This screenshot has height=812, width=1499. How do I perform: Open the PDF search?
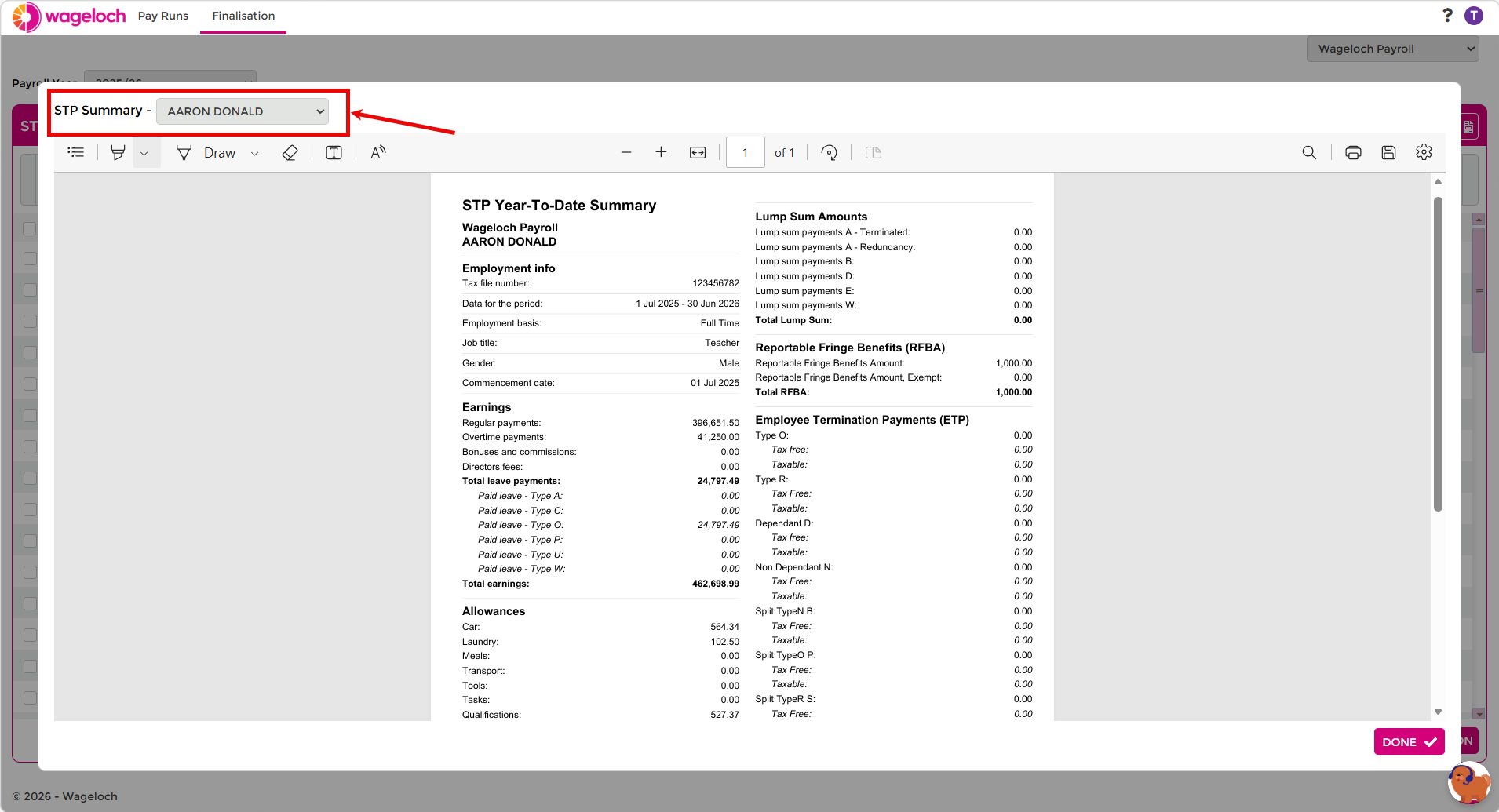1309,152
